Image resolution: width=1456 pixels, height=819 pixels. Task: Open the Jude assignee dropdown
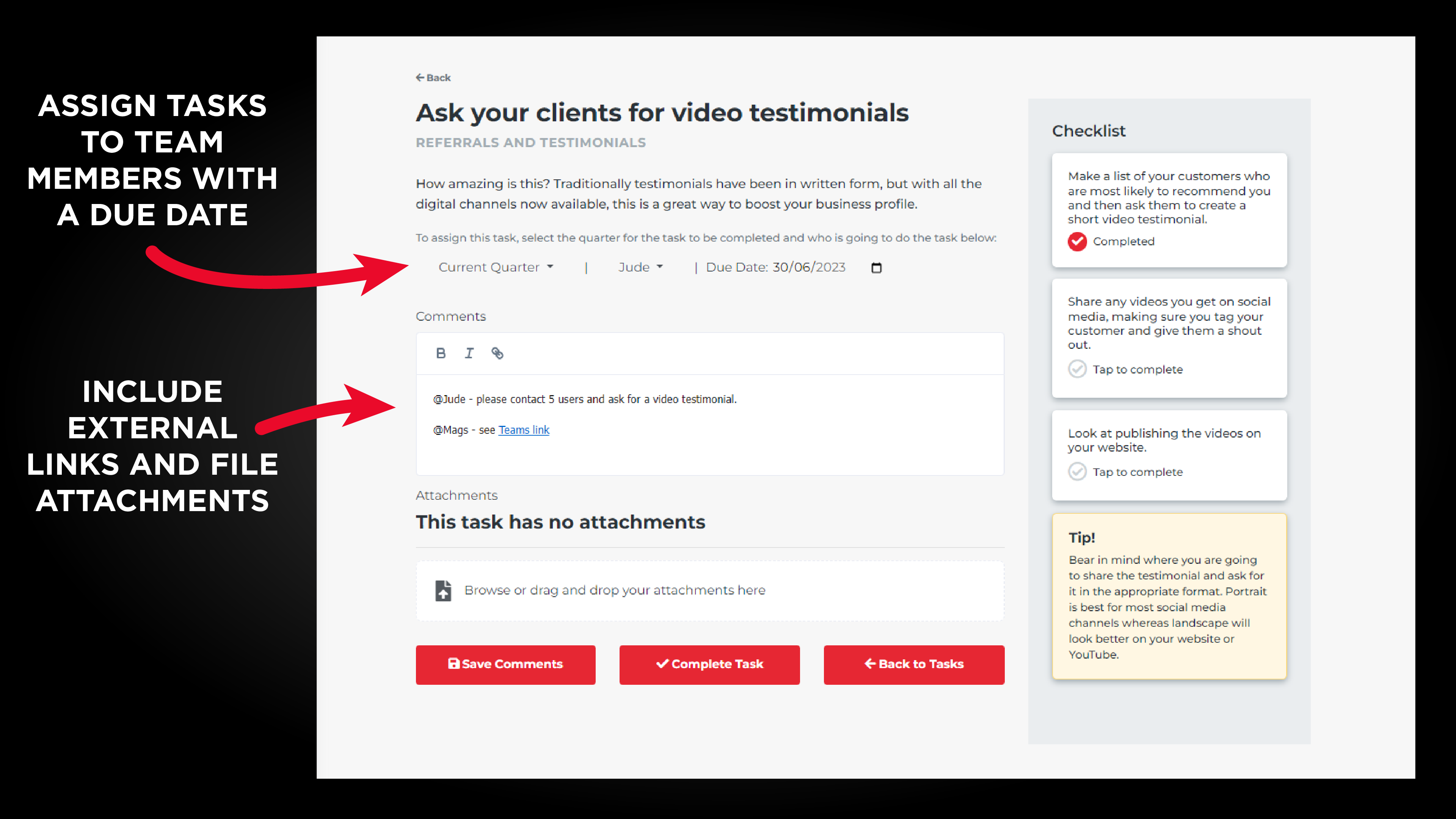coord(640,267)
